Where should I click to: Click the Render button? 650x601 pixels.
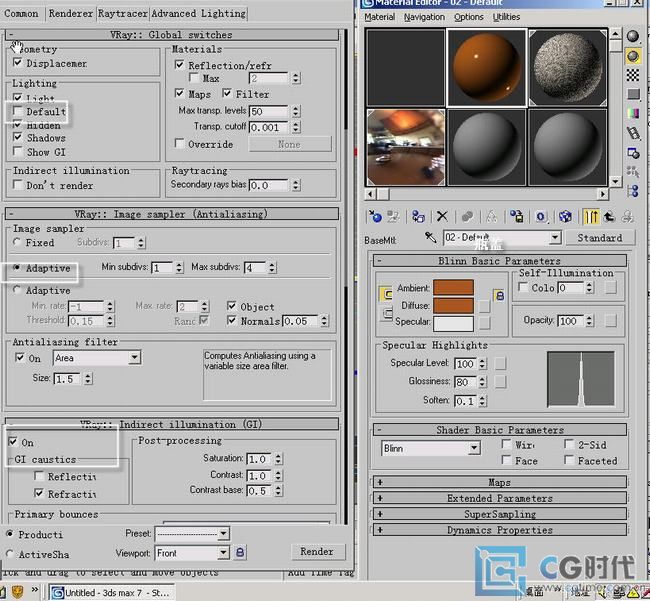click(x=317, y=552)
